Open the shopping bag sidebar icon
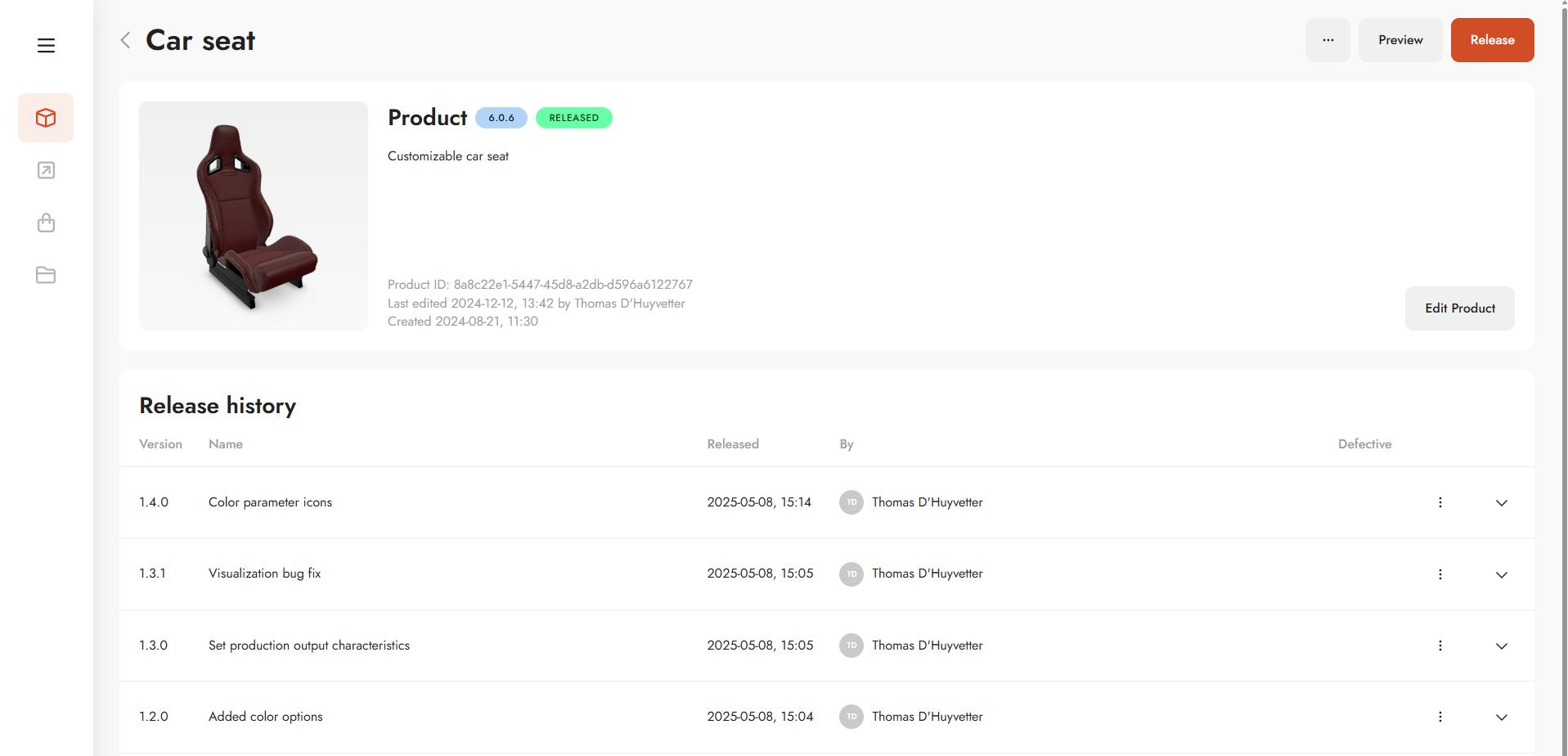This screenshot has height=756, width=1568. [x=46, y=223]
